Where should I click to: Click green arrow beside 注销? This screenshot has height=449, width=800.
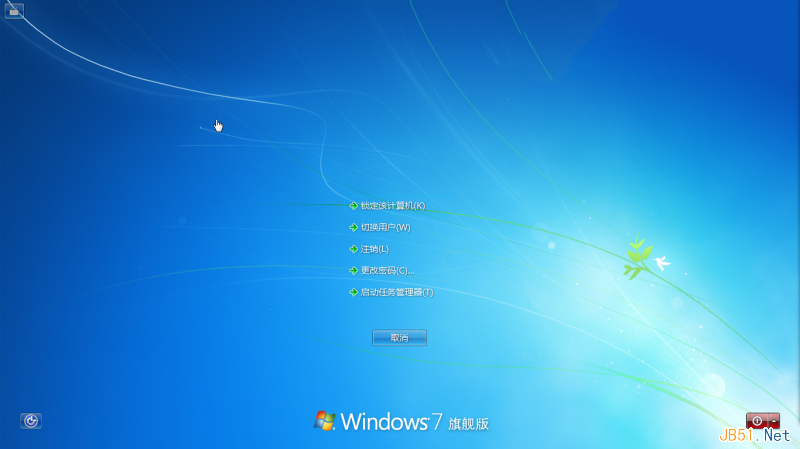[354, 249]
